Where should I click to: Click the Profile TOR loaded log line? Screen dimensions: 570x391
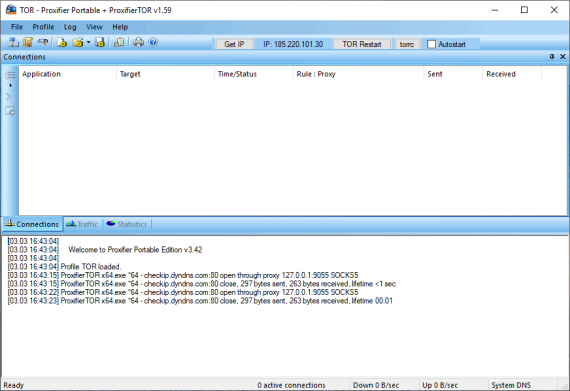[64, 267]
